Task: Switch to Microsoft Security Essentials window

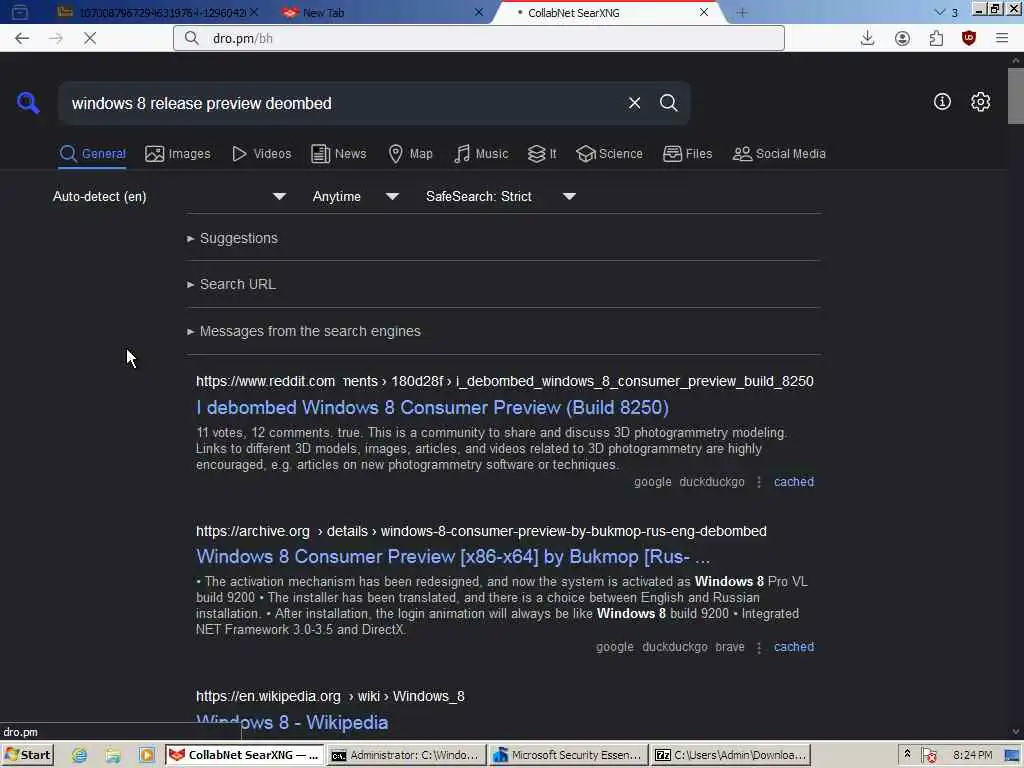Action: [568, 755]
